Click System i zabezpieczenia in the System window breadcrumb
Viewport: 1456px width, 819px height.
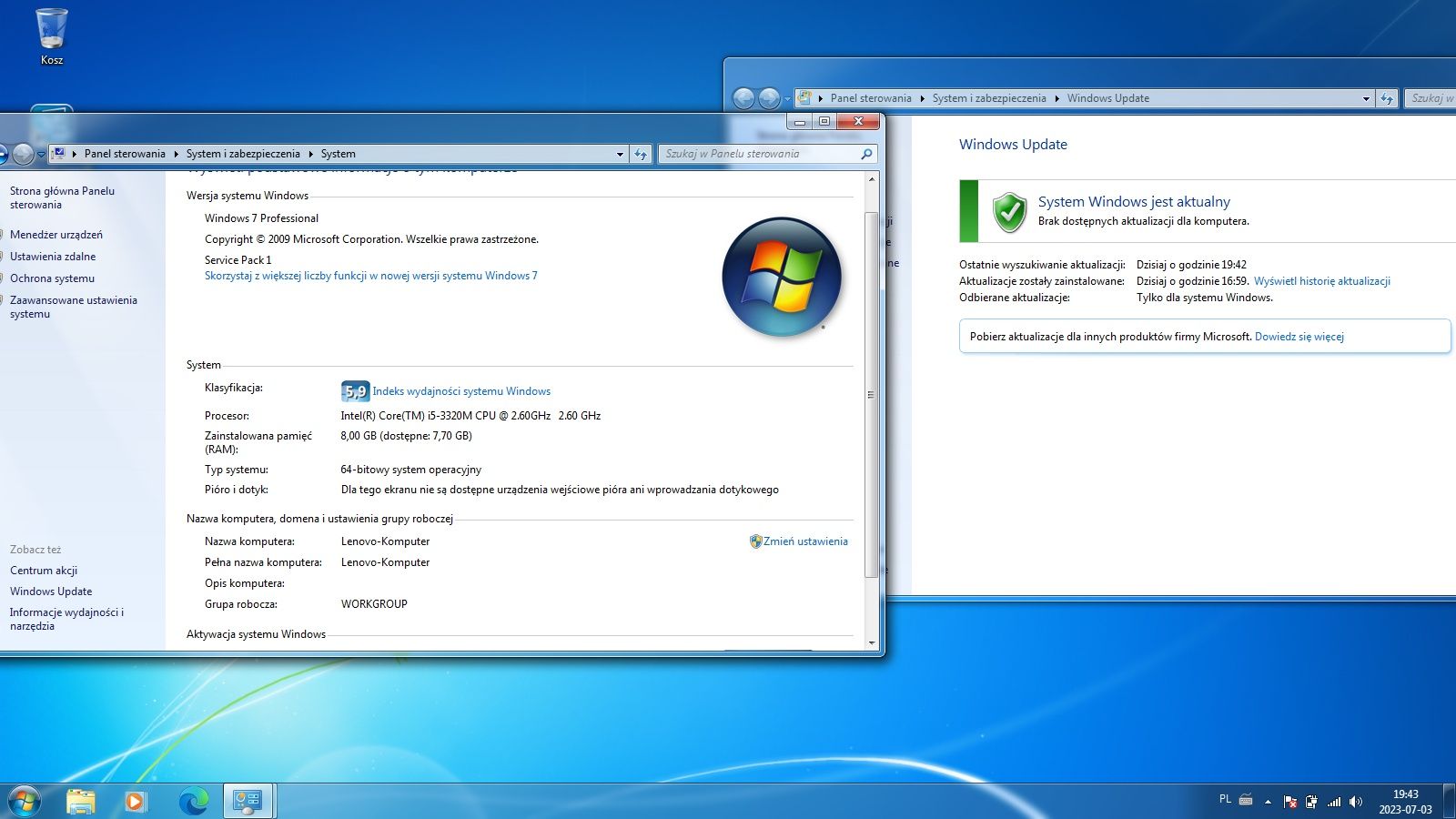coord(243,154)
